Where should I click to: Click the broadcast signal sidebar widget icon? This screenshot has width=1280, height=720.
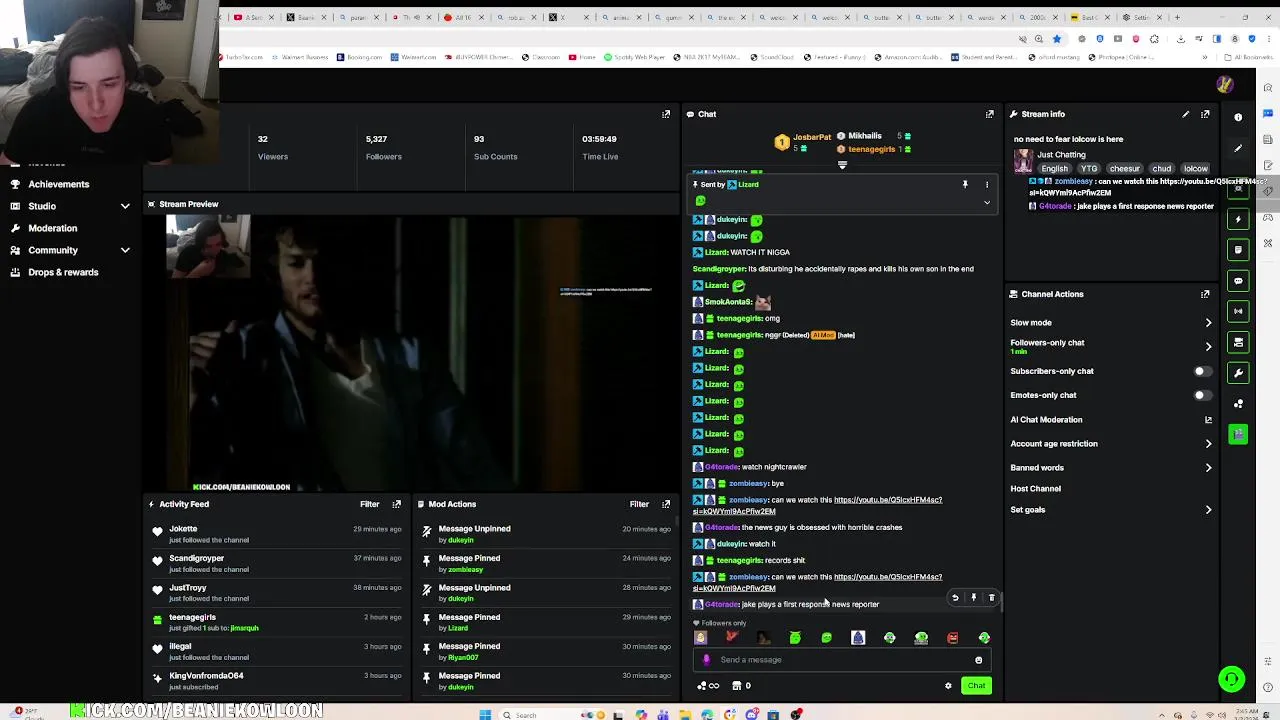pos(1239,311)
